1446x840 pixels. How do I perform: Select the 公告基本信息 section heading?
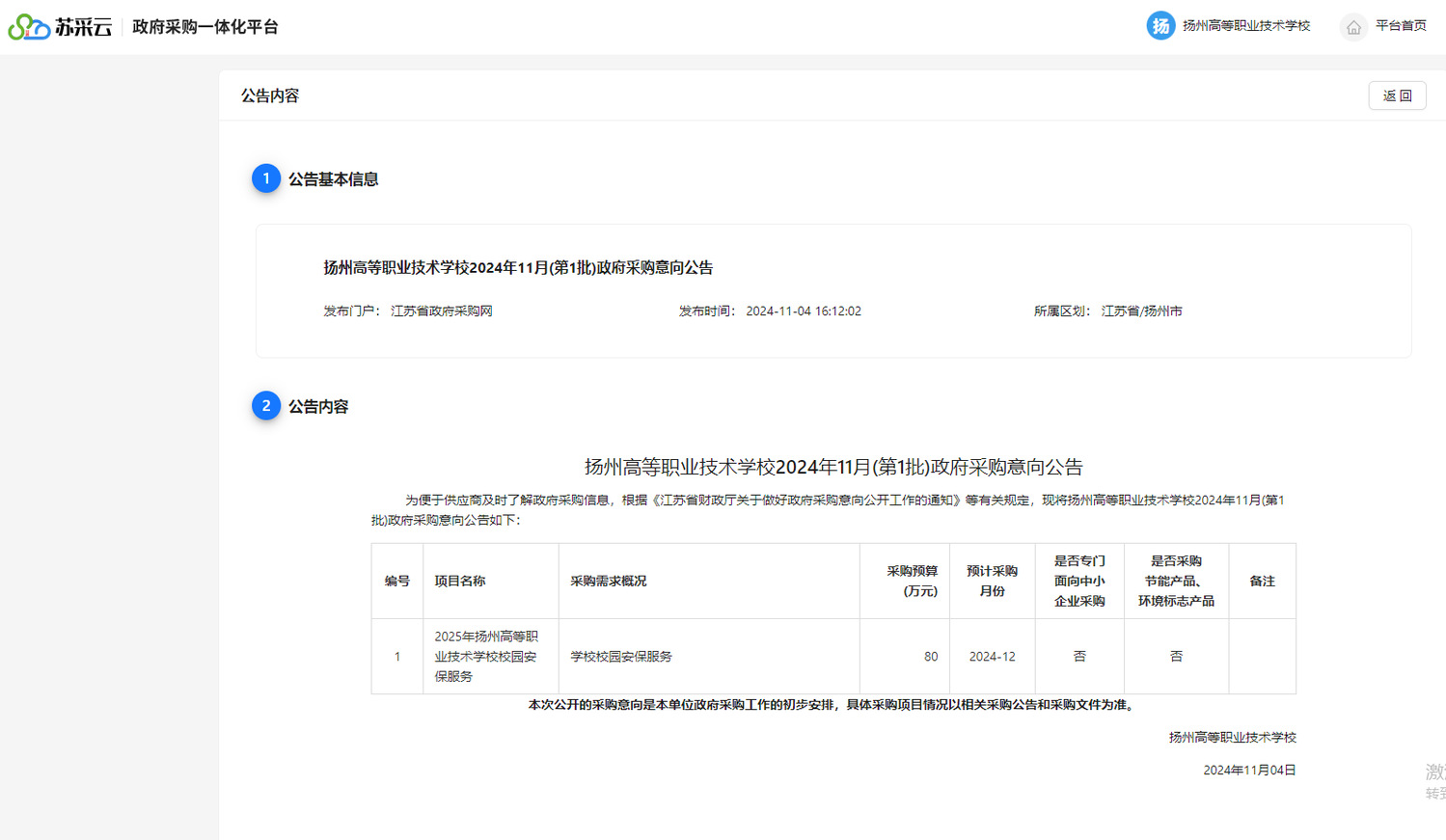[x=333, y=179]
